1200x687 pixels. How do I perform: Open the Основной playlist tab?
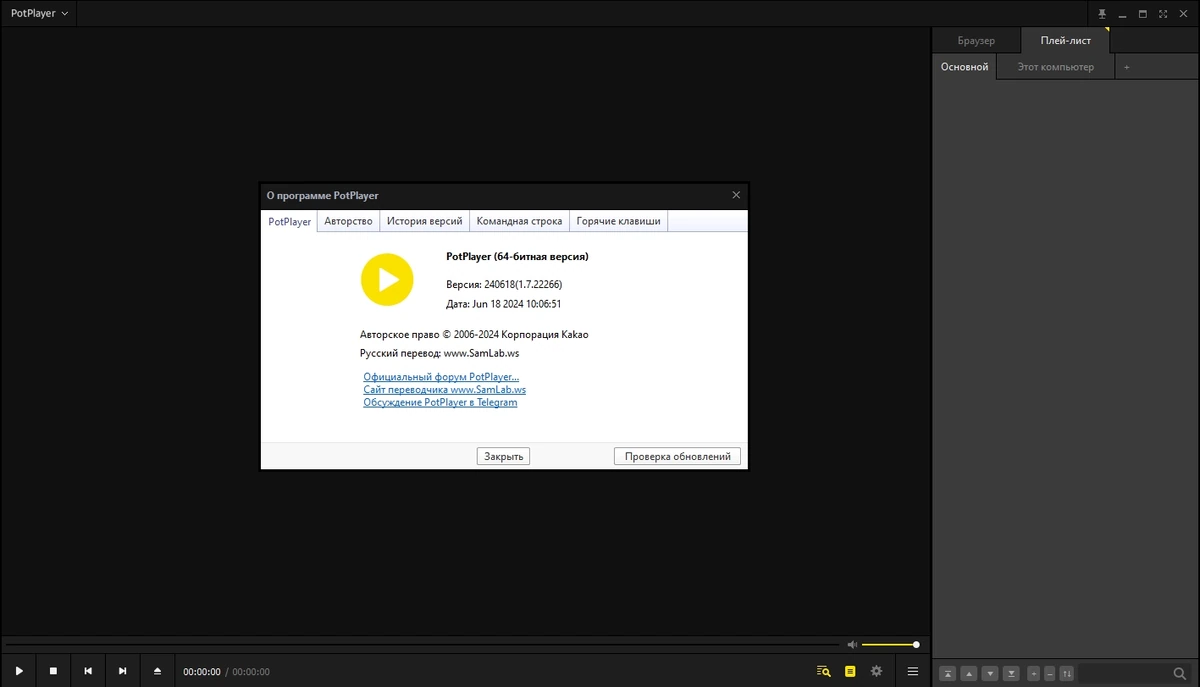click(965, 67)
